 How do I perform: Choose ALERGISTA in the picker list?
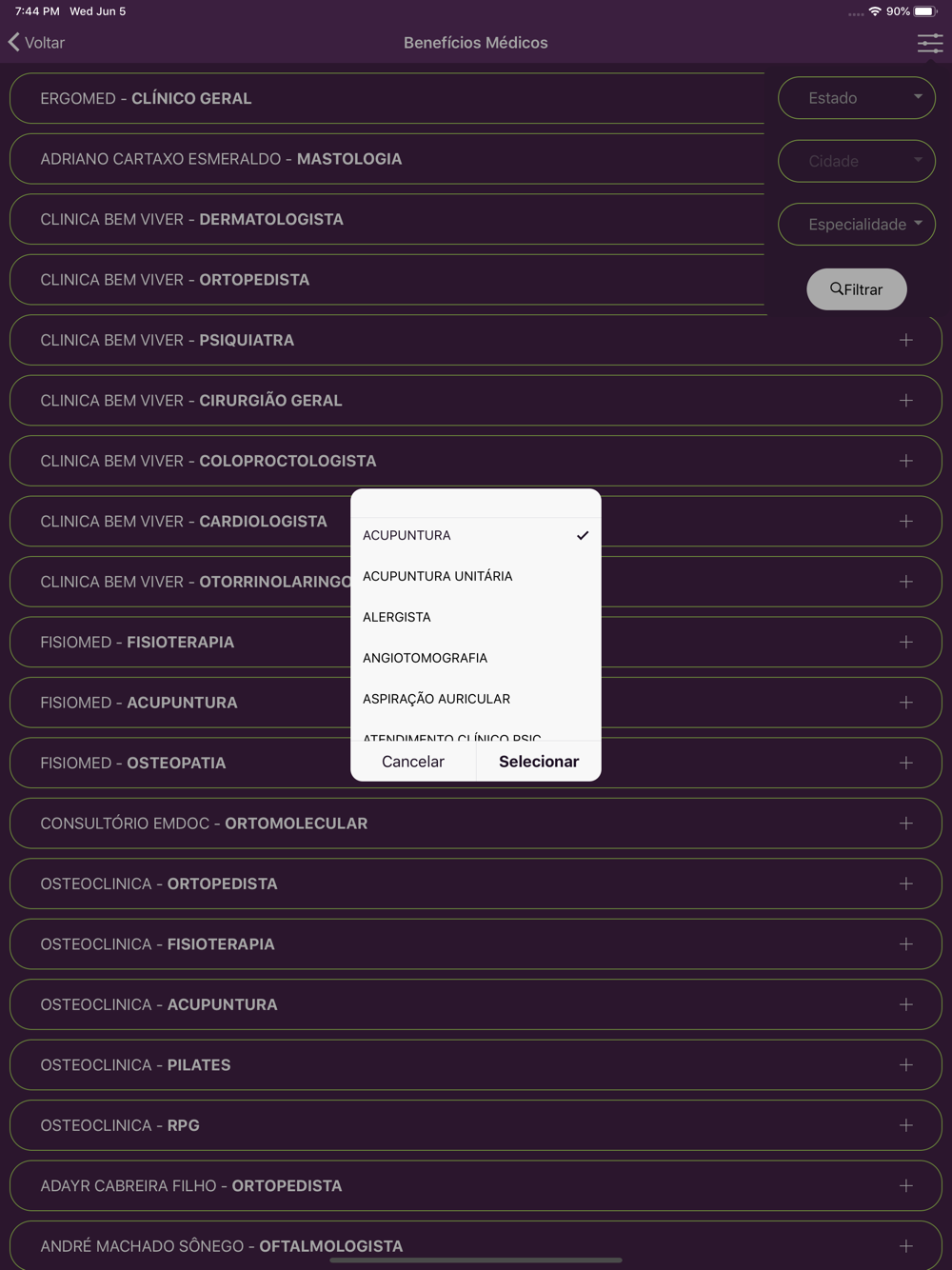point(476,617)
